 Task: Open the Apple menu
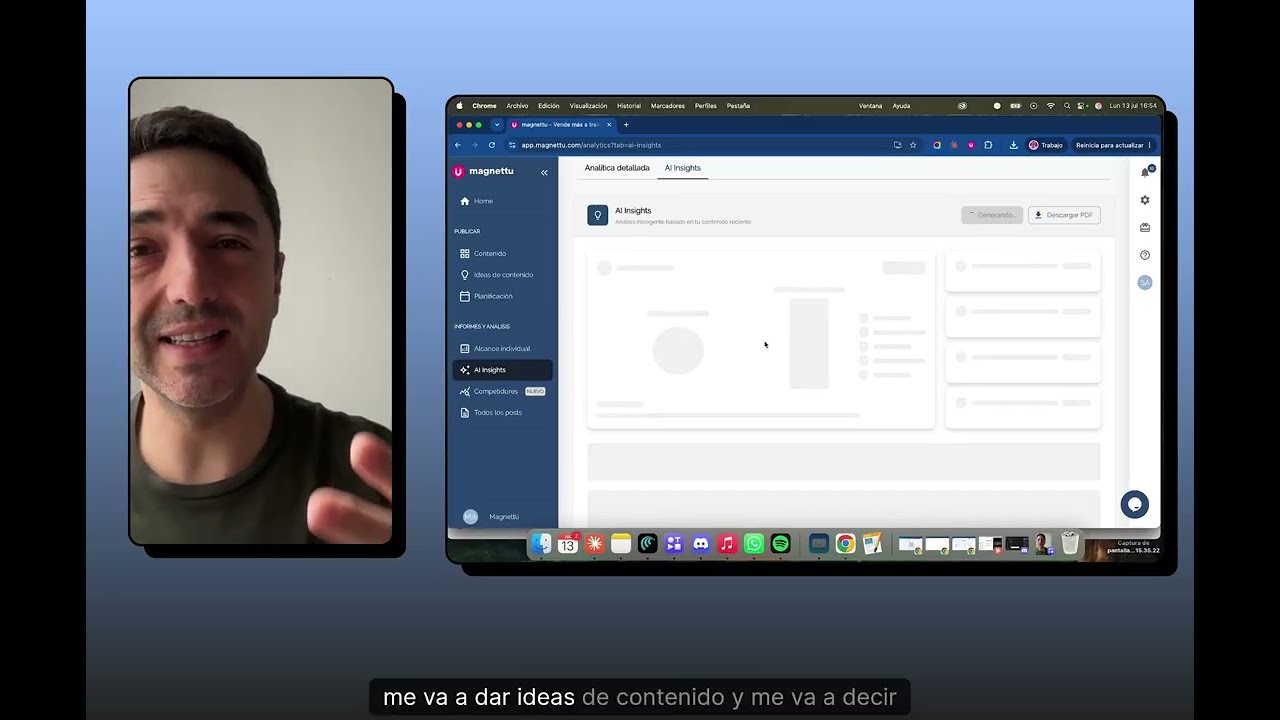click(x=460, y=106)
